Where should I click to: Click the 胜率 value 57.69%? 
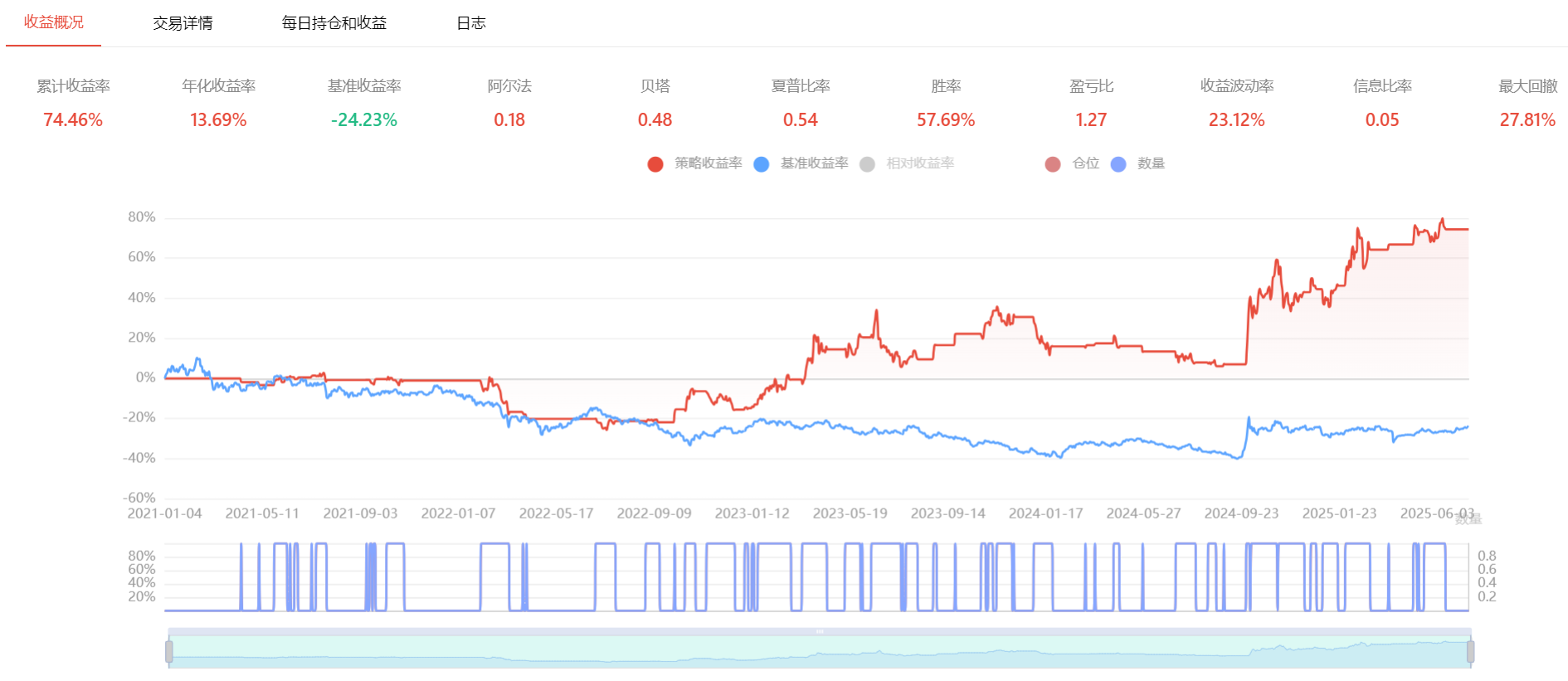tap(945, 120)
